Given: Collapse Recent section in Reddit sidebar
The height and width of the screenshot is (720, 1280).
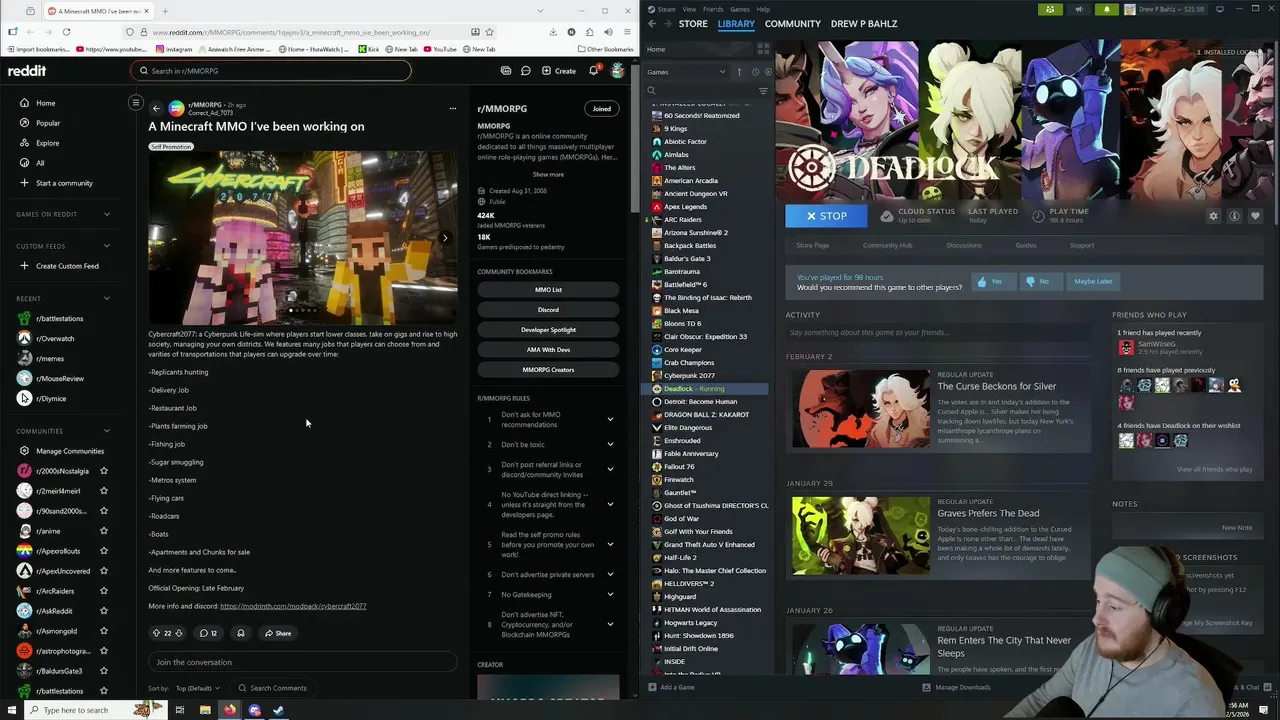Looking at the screenshot, I should (107, 298).
